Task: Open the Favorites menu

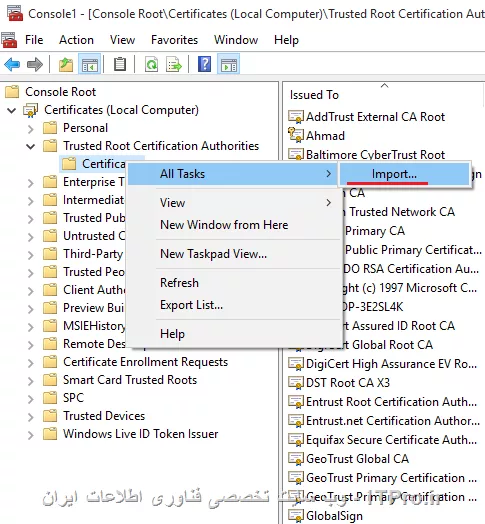Action: tap(174, 40)
